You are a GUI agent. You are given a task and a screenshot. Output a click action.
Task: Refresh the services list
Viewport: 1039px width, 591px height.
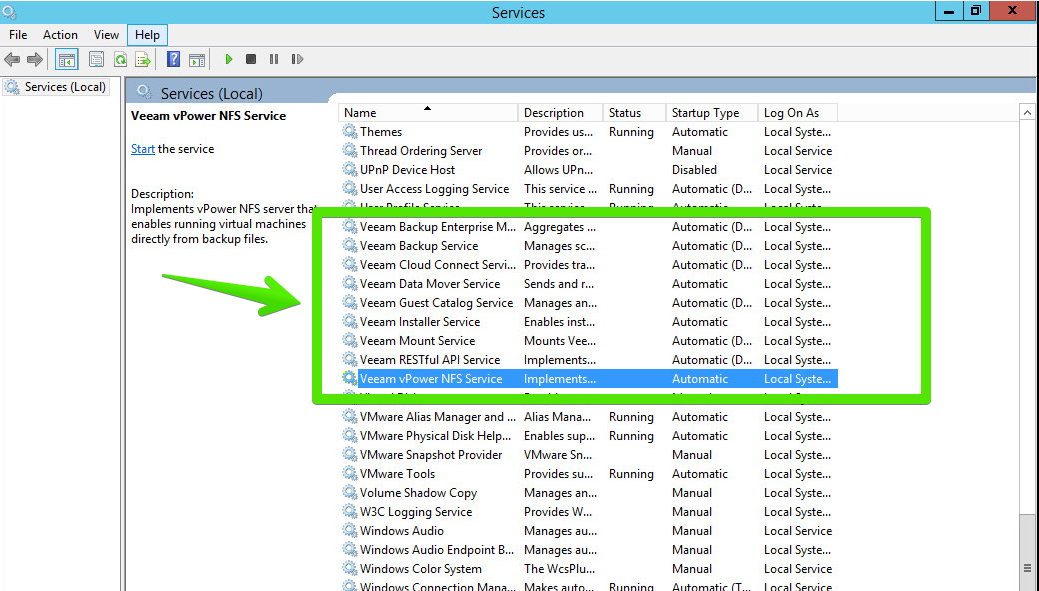click(120, 60)
